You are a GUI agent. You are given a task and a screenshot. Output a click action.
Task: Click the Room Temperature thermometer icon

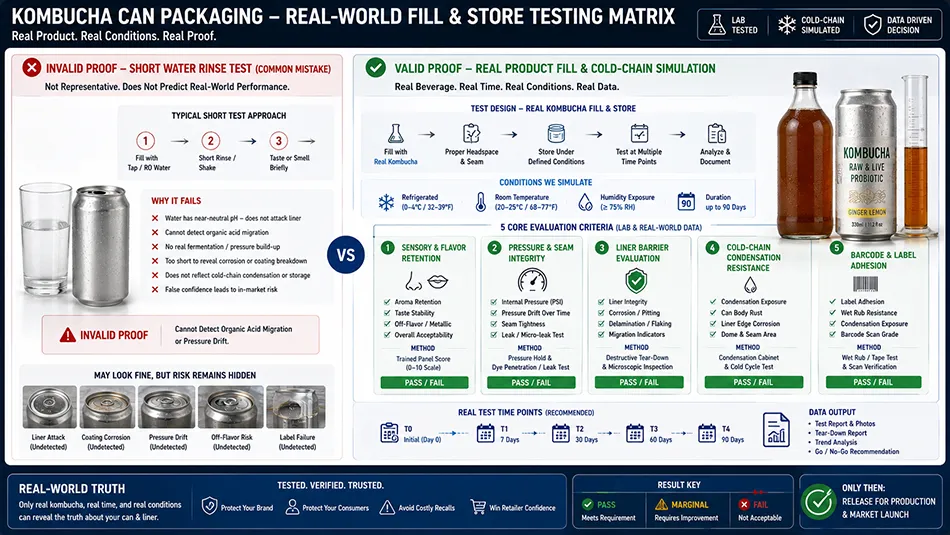[480, 202]
